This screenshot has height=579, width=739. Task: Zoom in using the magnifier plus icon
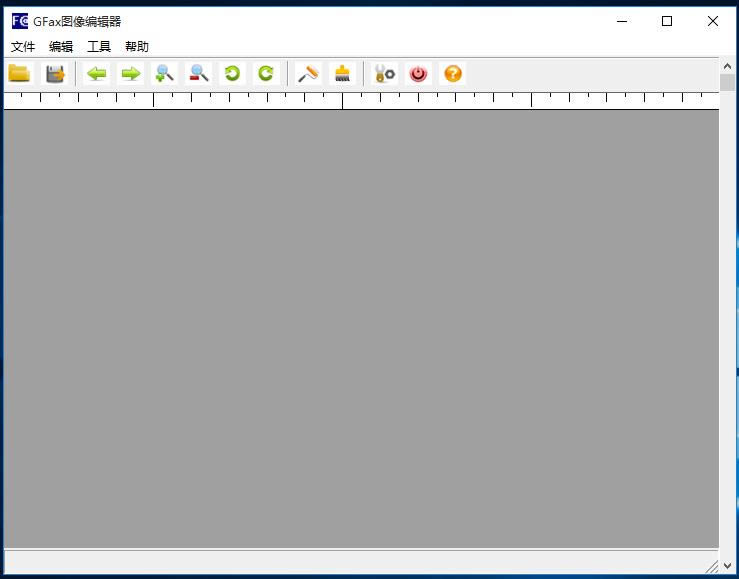(x=164, y=73)
